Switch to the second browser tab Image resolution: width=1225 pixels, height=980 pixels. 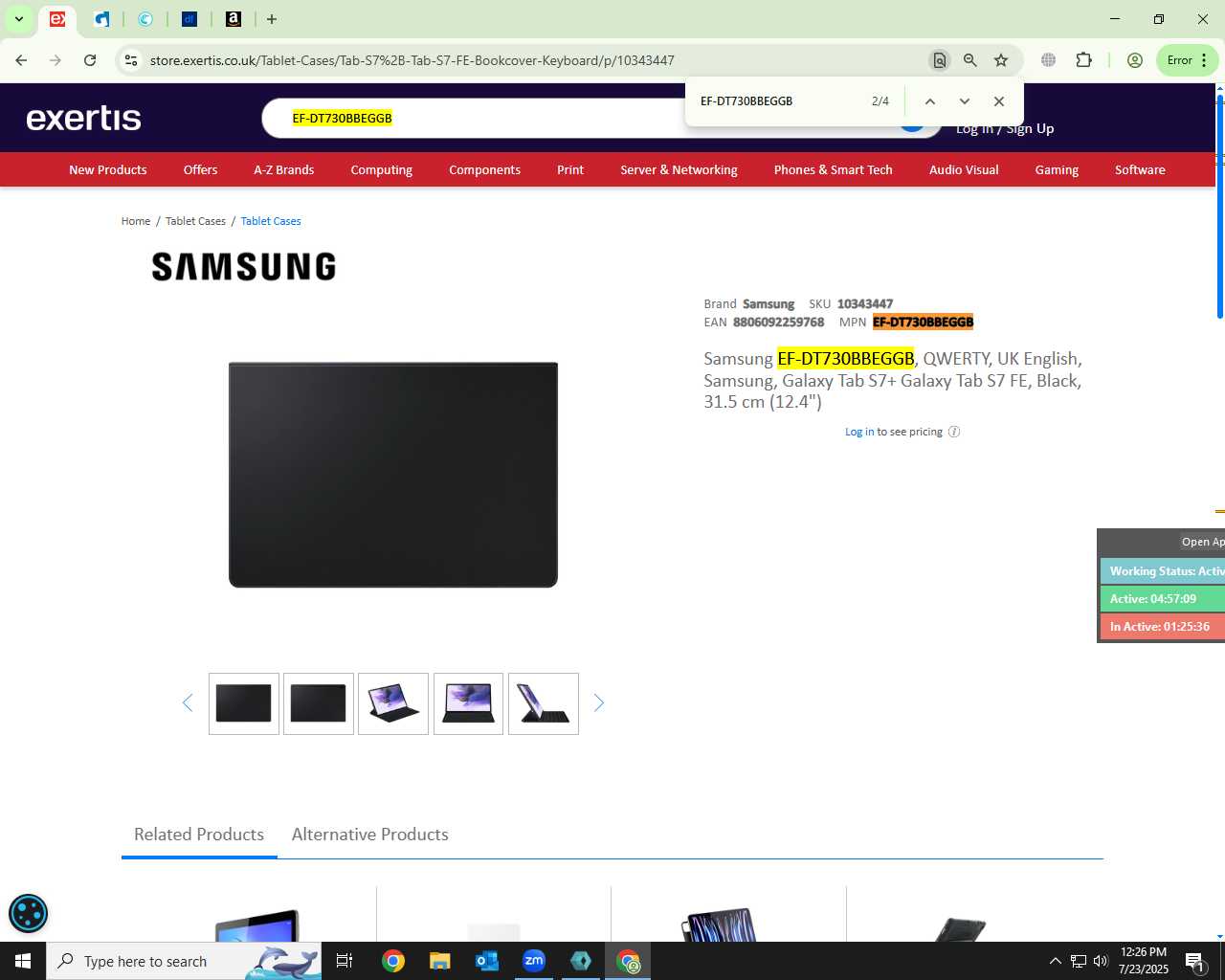101,19
